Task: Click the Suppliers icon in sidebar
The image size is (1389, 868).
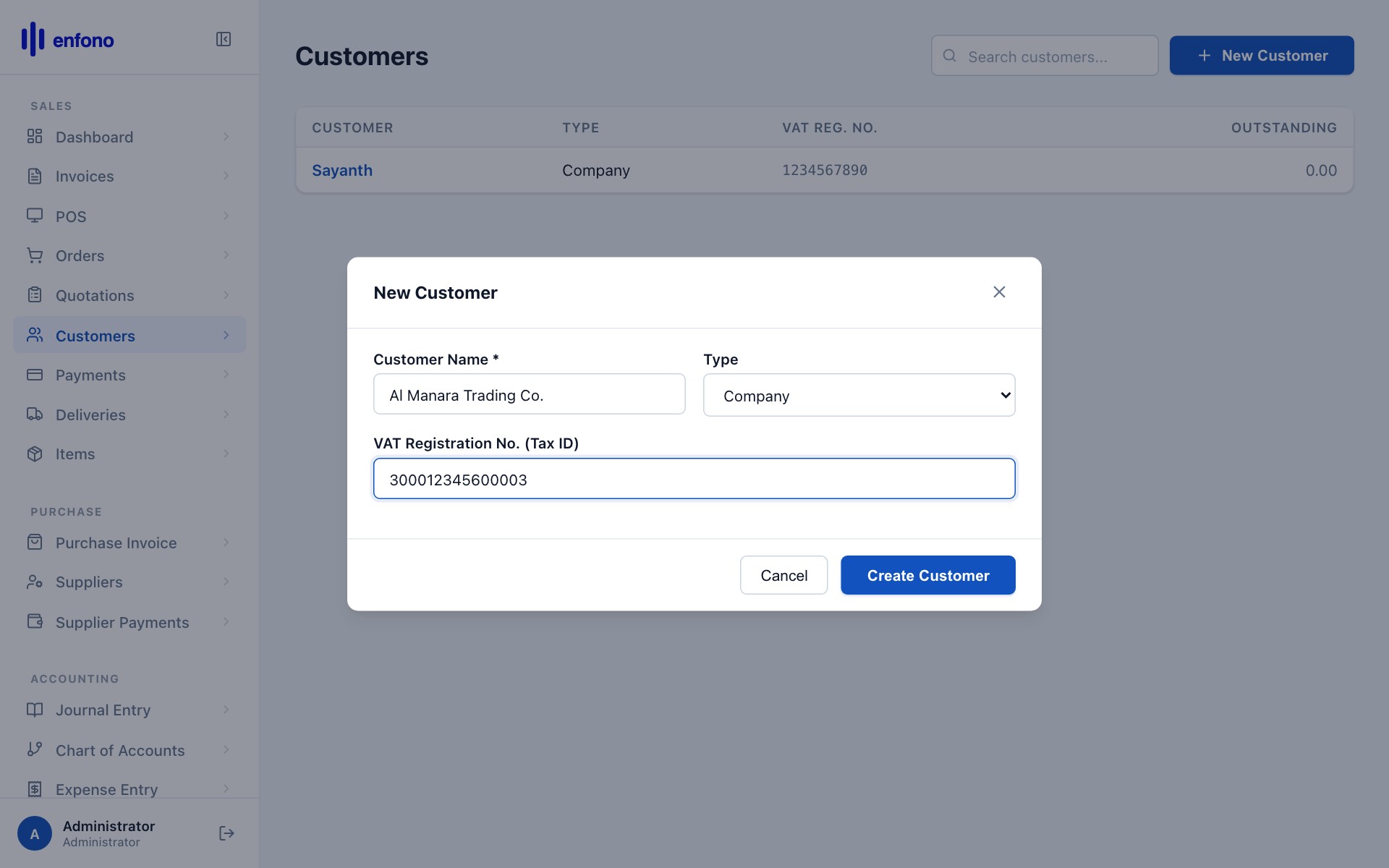Action: coord(35,582)
